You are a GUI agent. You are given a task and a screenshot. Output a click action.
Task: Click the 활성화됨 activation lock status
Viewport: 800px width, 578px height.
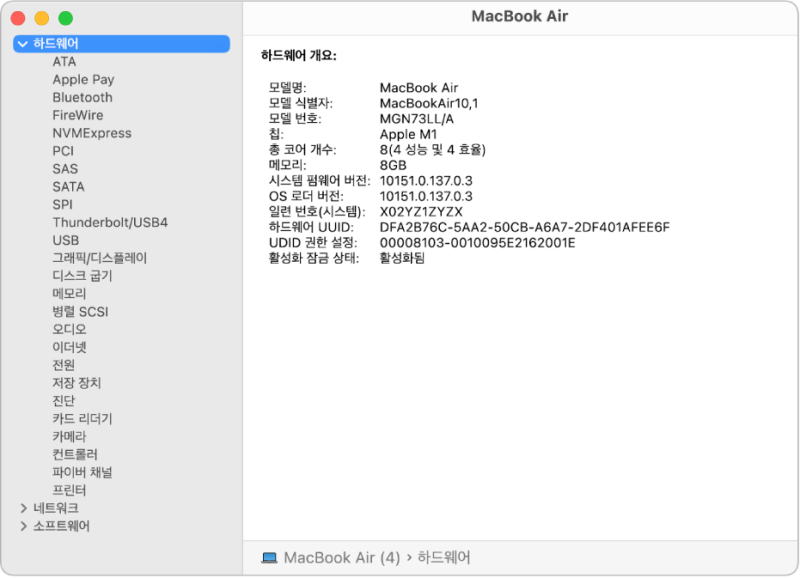[x=402, y=258]
